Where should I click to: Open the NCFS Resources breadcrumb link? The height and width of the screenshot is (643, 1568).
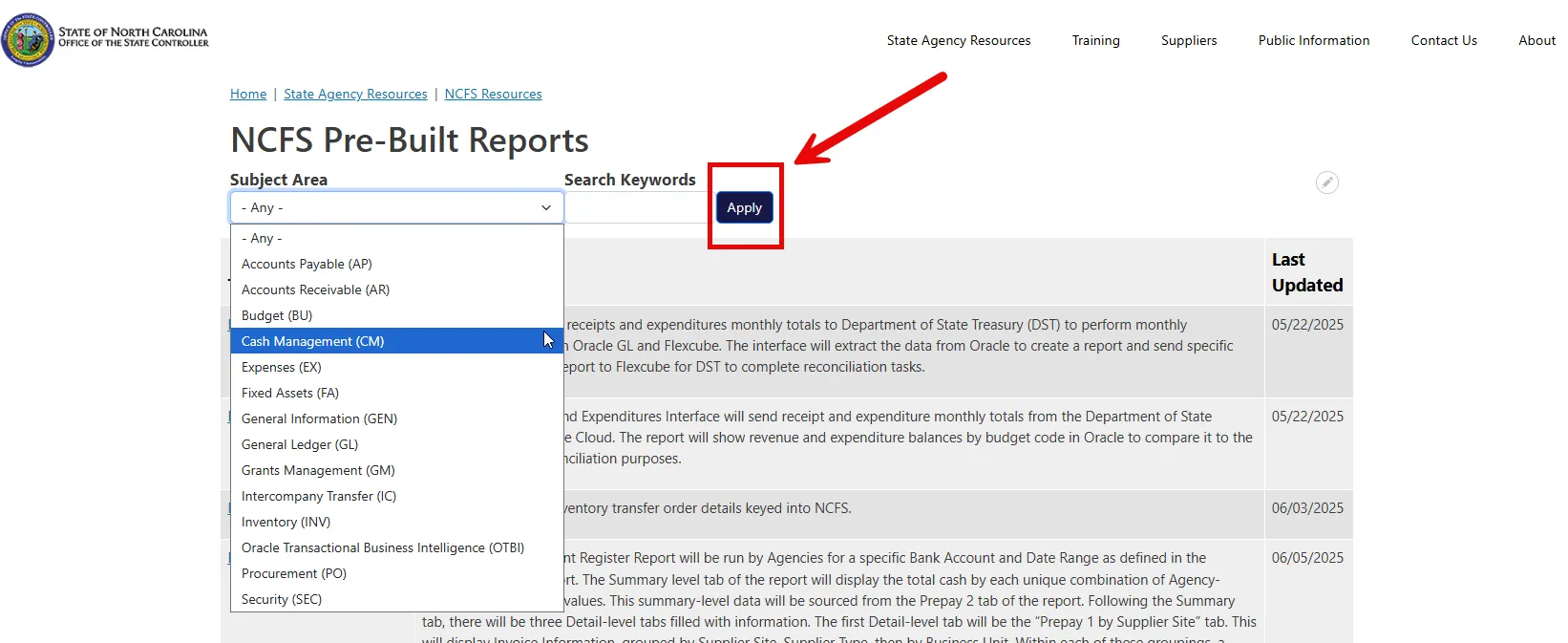tap(493, 94)
